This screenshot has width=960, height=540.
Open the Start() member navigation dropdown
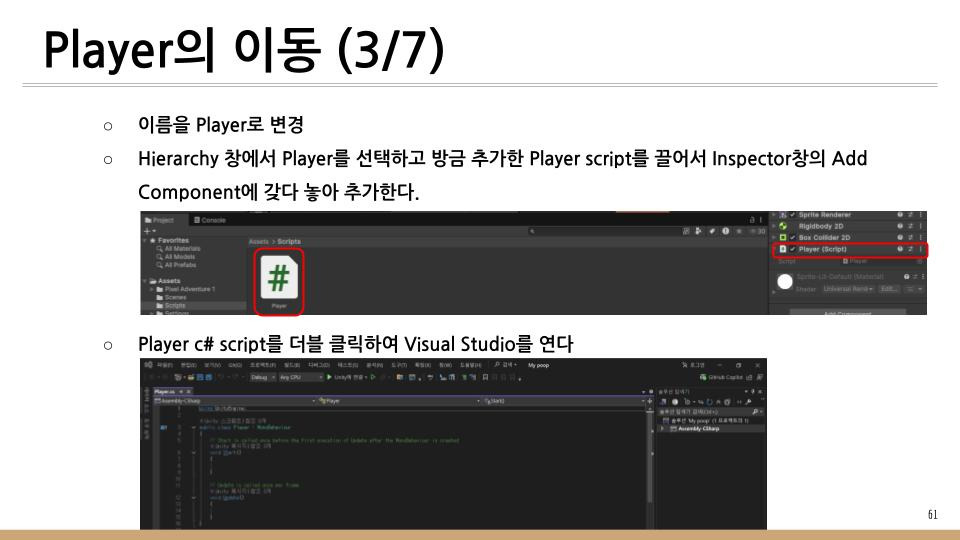coord(563,401)
